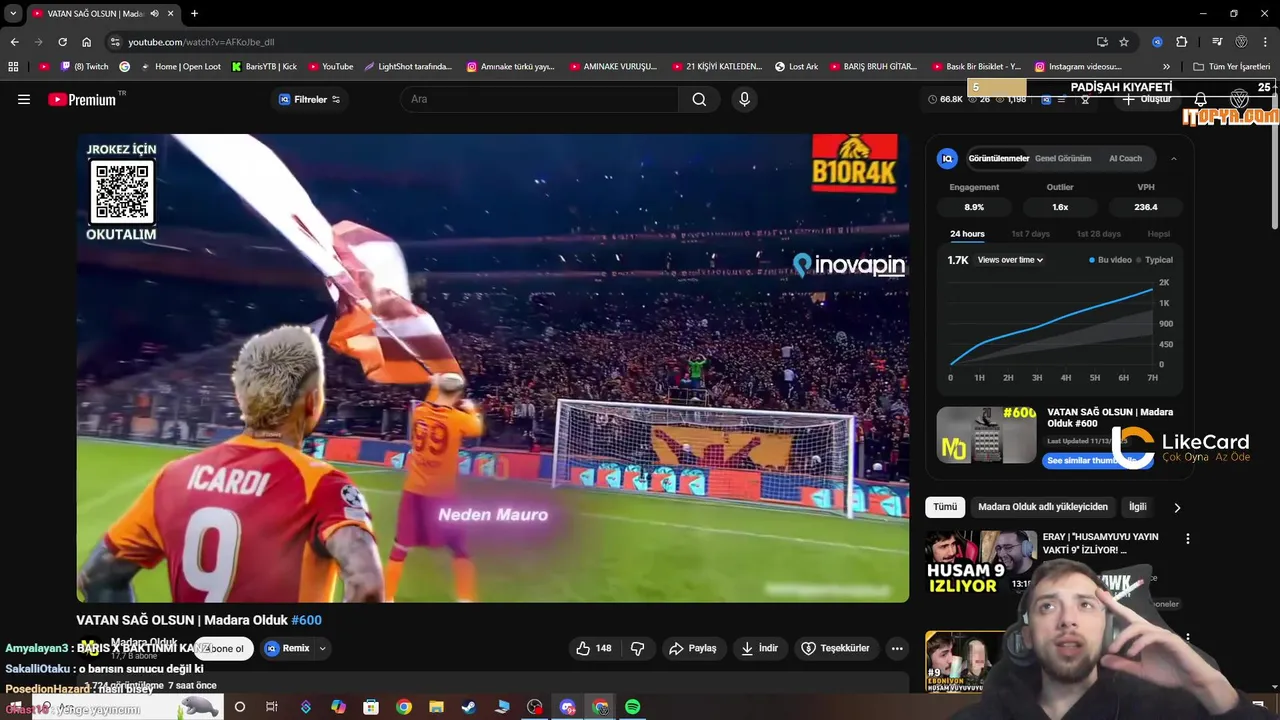Open YouTube notifications bell

pos(1201,99)
